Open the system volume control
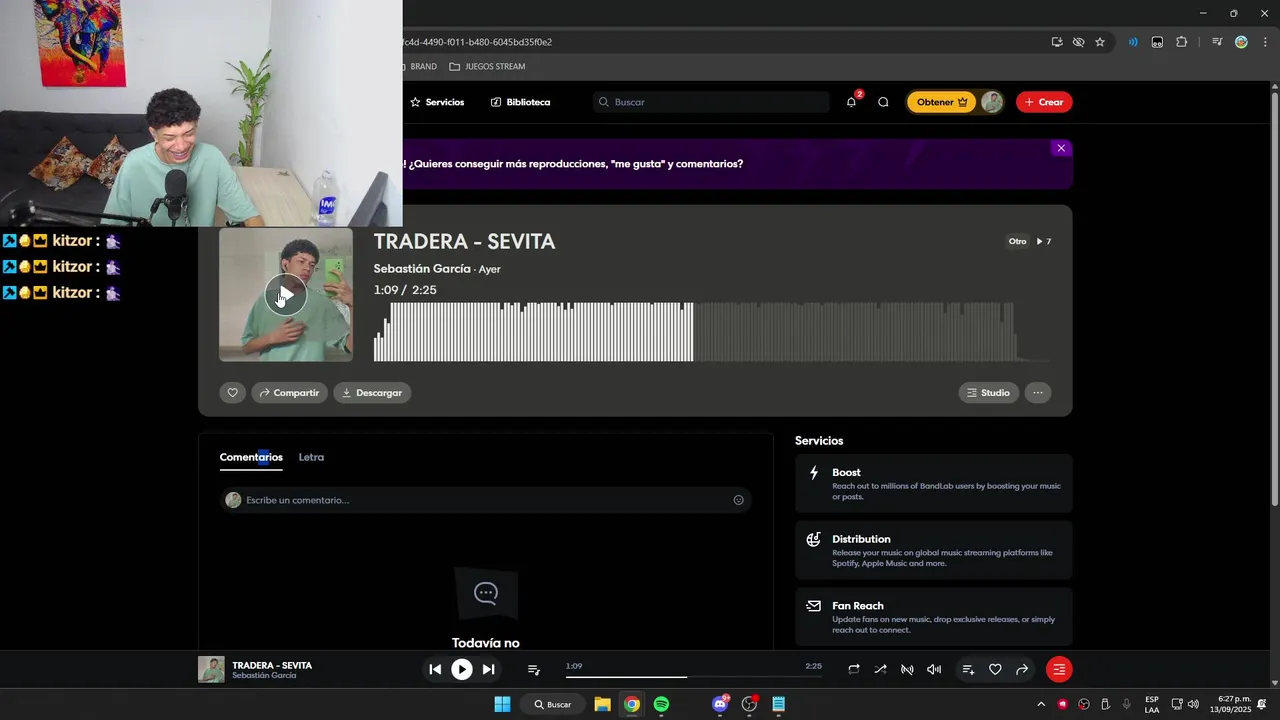 1193,704
